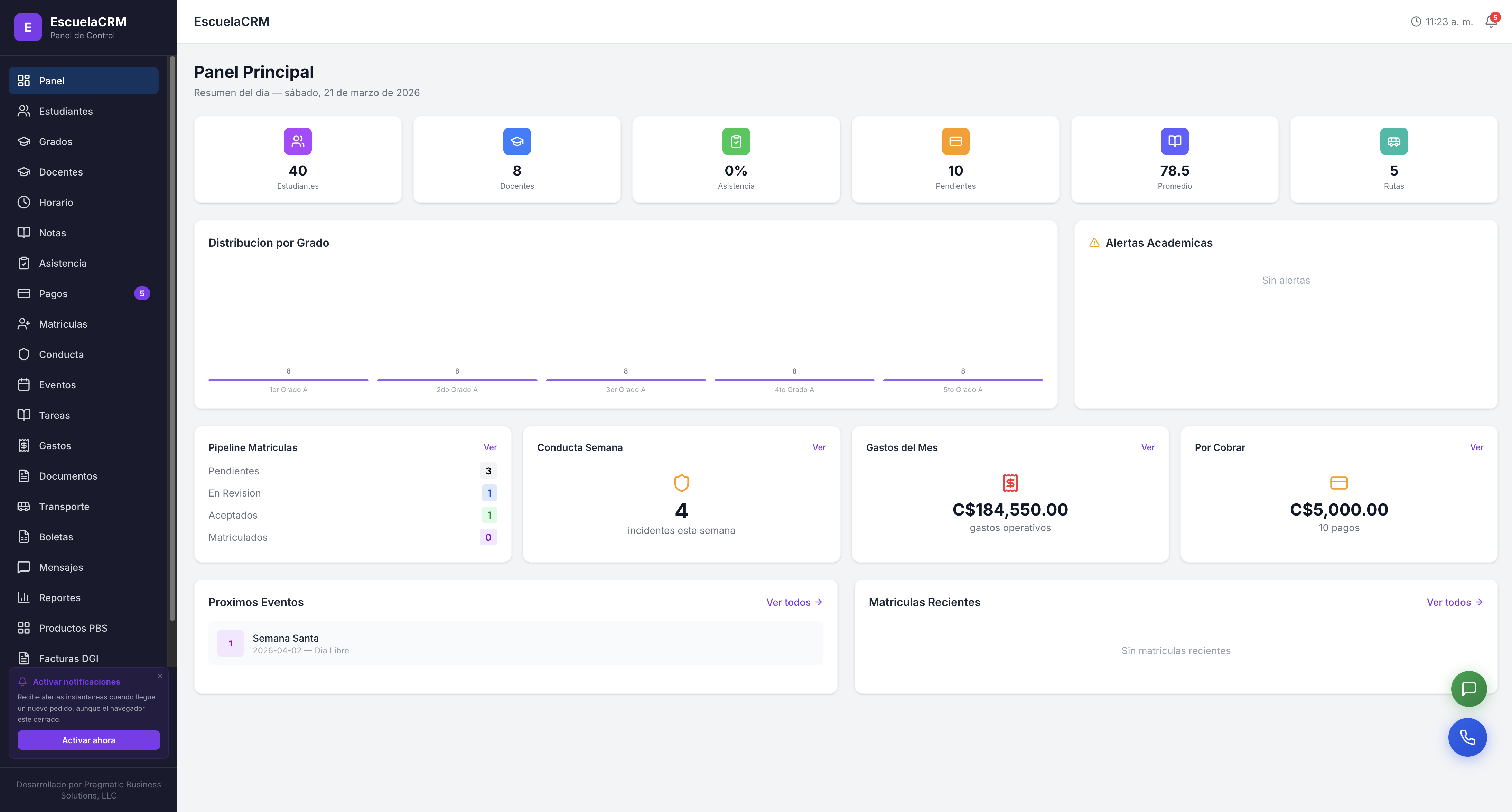The image size is (1512, 812).
Task: Open the floating chat bubble button
Action: coord(1469,688)
